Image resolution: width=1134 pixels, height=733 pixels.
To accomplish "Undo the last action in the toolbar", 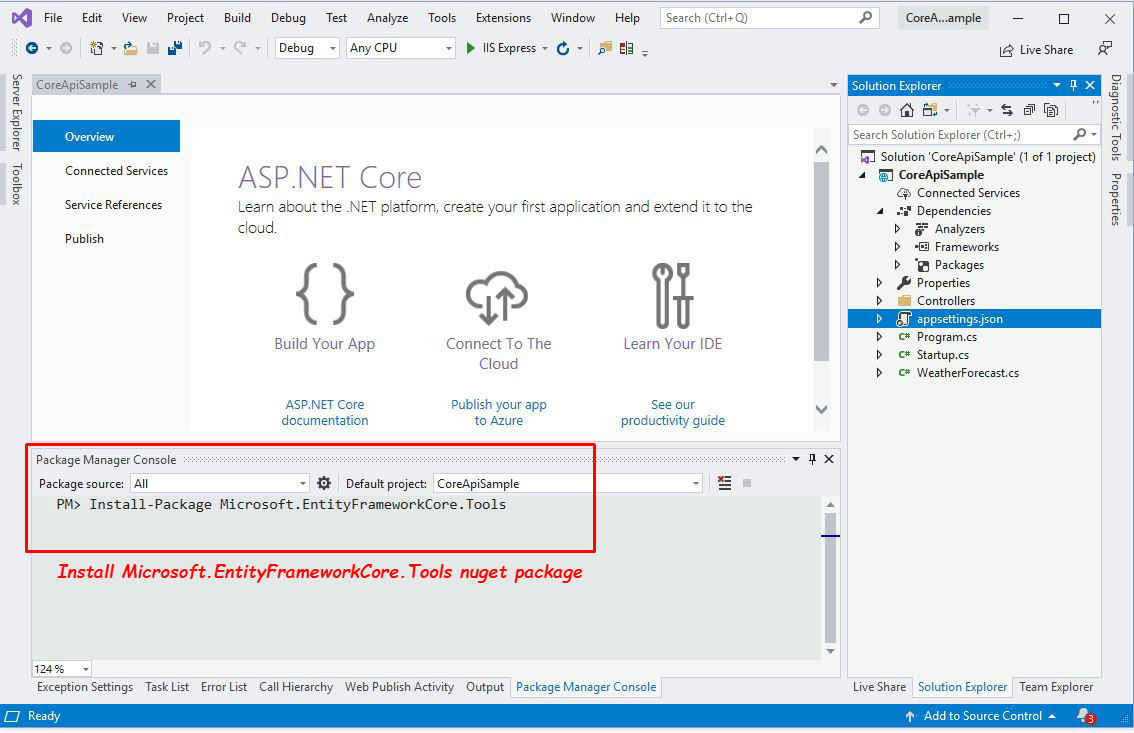I will (x=205, y=48).
